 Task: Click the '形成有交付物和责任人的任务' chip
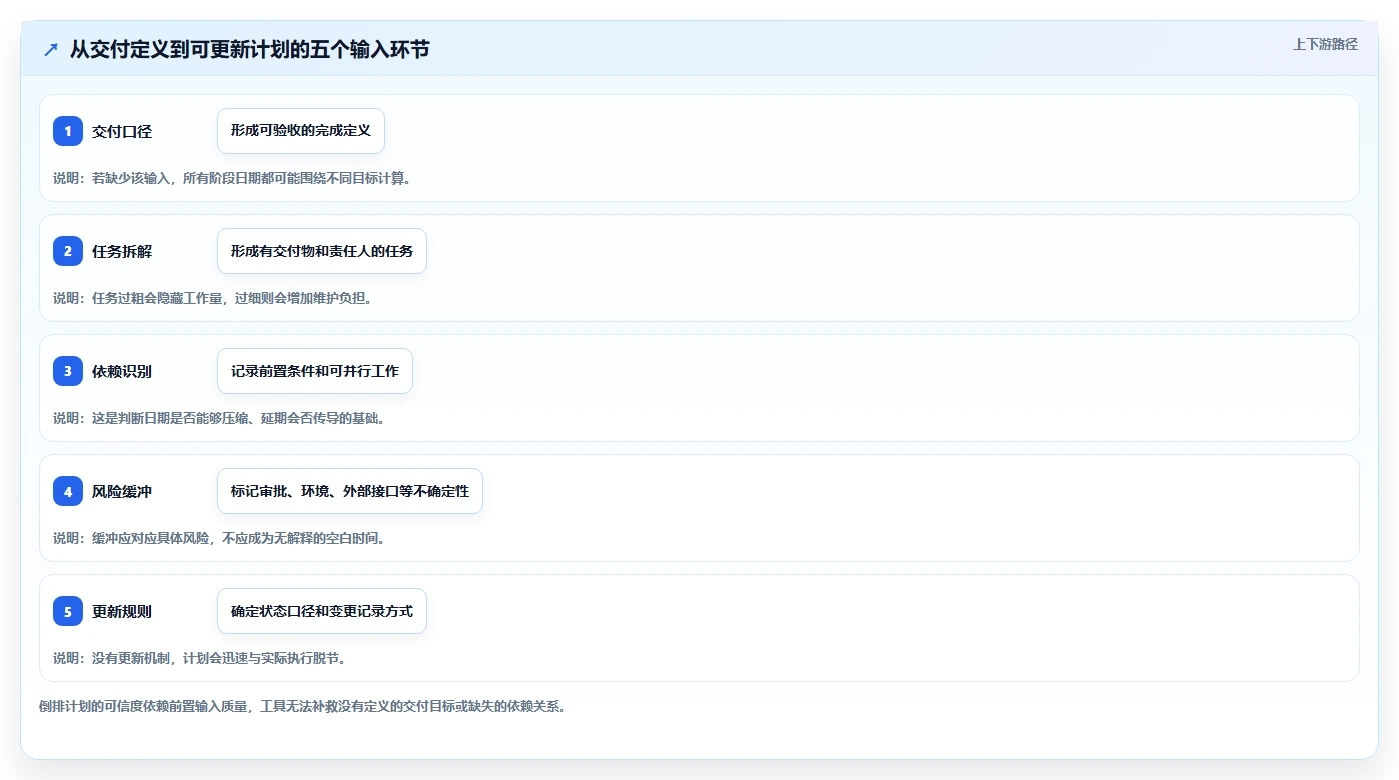pos(322,251)
